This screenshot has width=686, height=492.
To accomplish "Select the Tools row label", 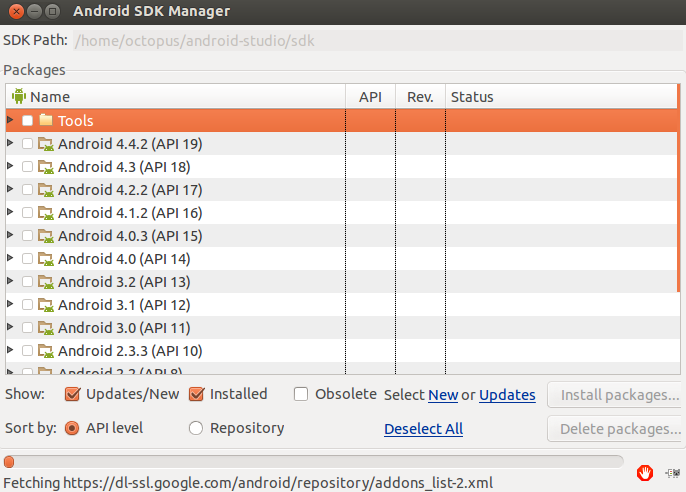I will (76, 121).
